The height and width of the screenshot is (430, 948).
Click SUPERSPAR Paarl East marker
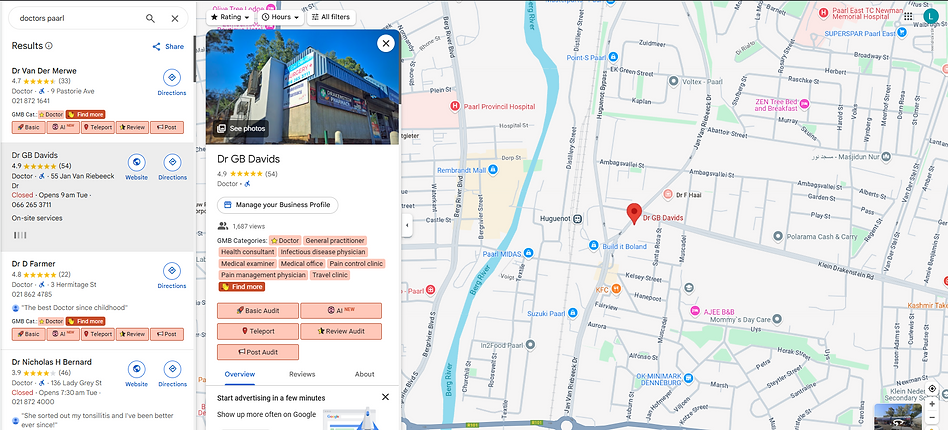904,33
